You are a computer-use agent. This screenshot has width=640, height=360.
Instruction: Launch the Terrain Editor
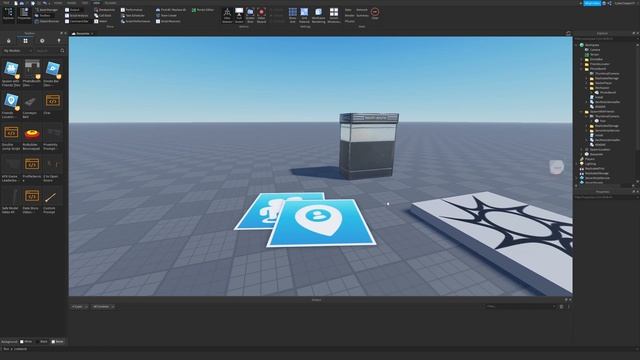(x=203, y=10)
